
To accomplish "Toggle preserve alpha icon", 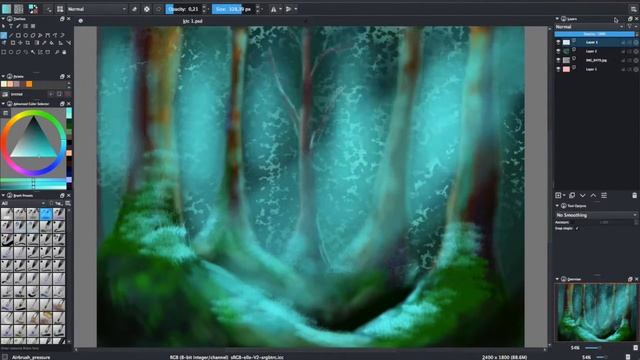I will 147,9.
